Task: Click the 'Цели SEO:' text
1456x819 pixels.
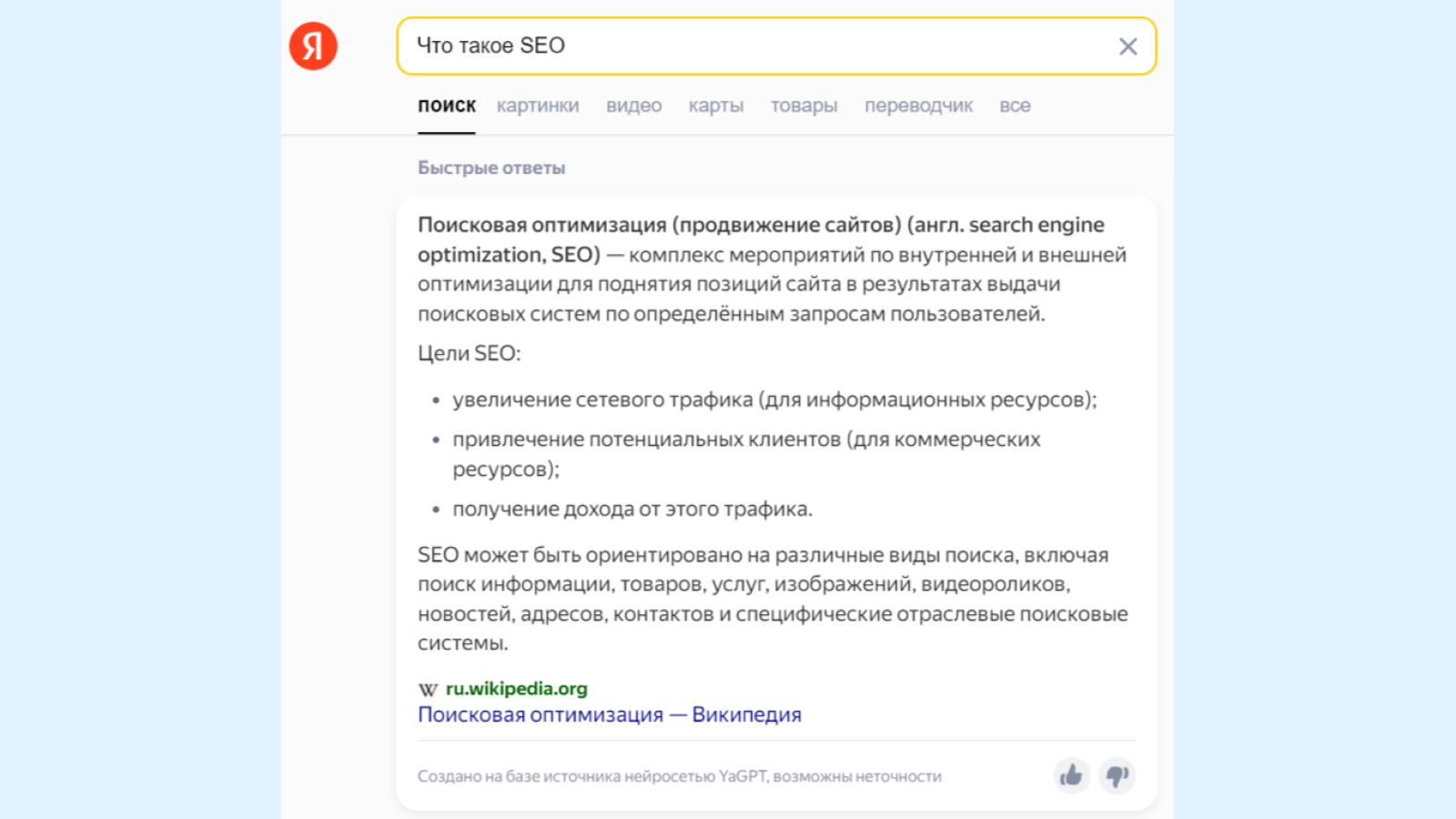Action: (470, 353)
